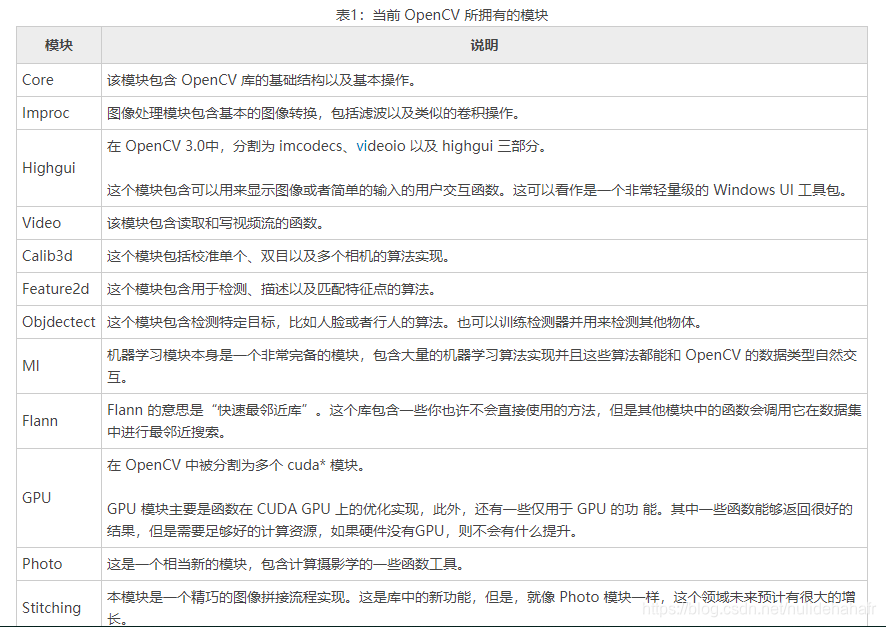Click the Stitching description about 图像拼接流程
886x627 pixels.
coord(481,607)
